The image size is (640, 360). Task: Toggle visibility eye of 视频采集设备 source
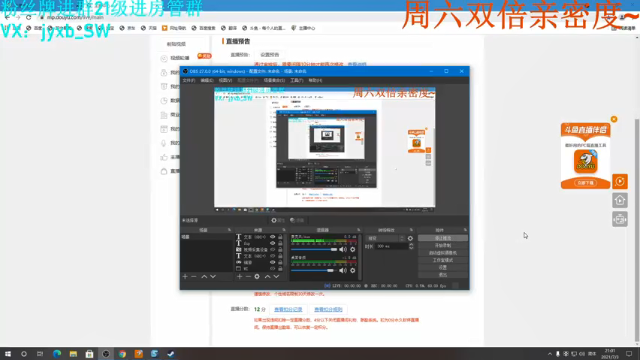(x=272, y=249)
